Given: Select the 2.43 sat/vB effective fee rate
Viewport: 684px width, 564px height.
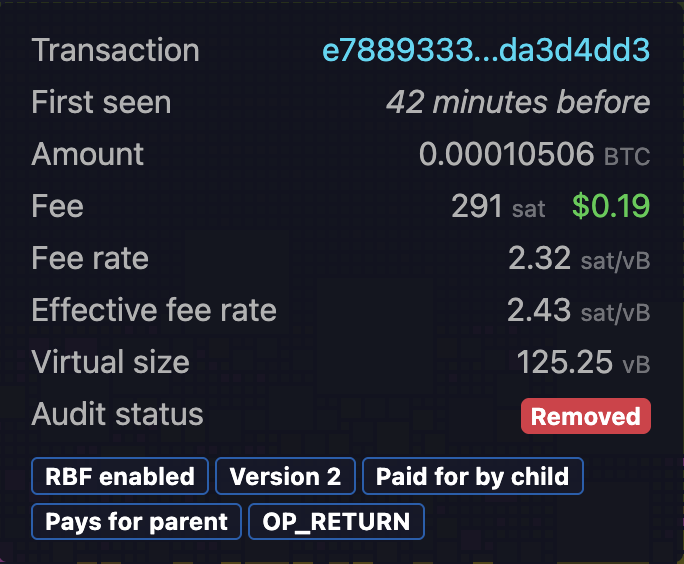Looking at the screenshot, I should (578, 310).
